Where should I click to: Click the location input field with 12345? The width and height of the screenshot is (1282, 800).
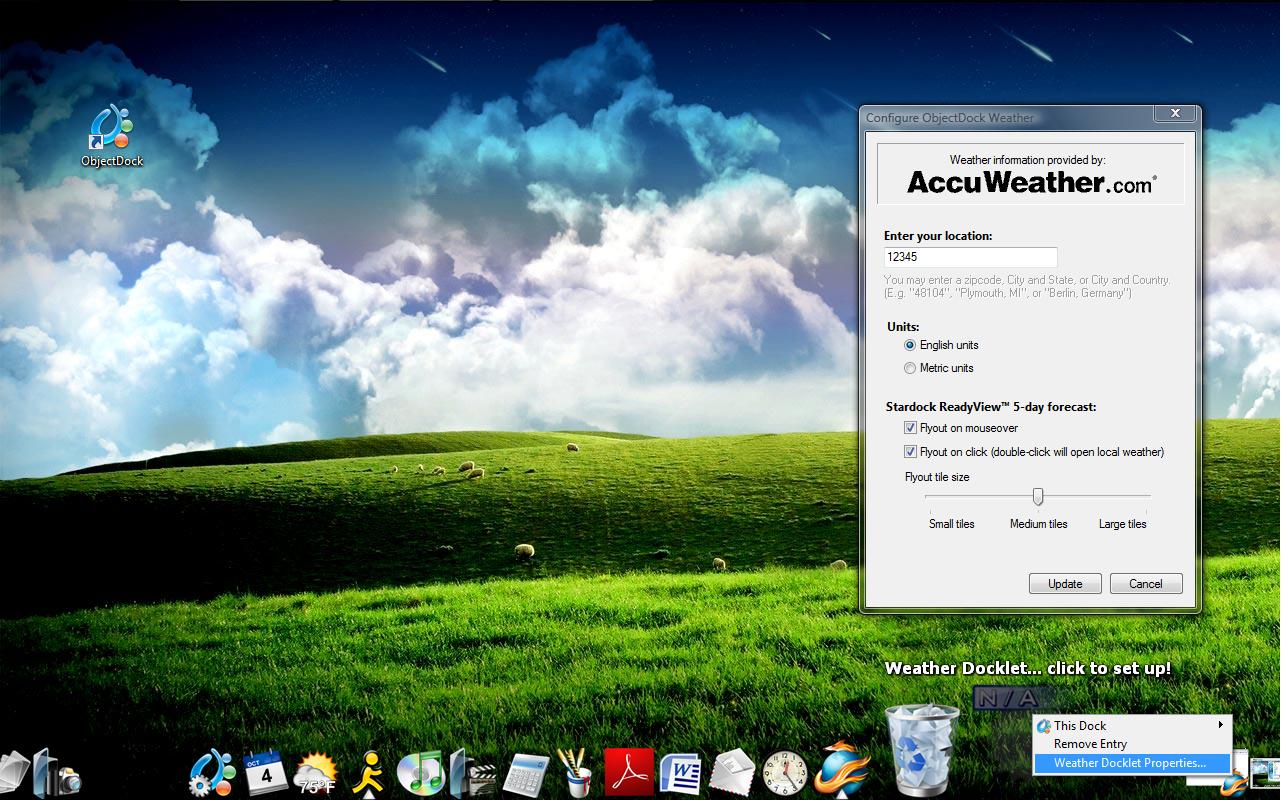point(970,257)
